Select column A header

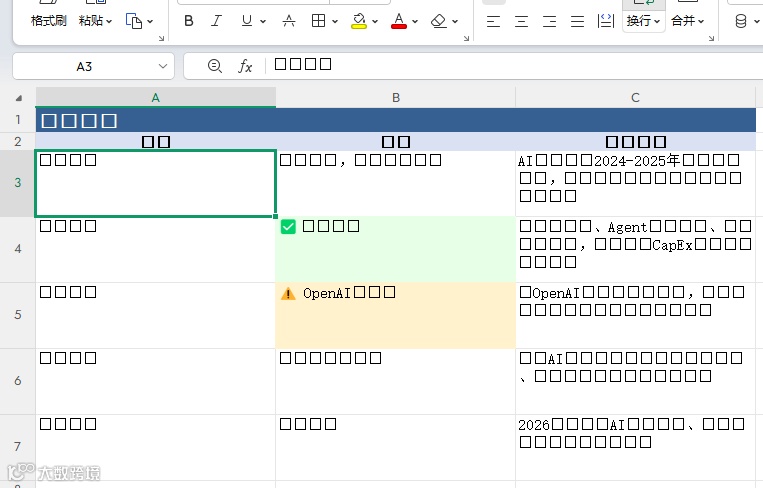156,97
